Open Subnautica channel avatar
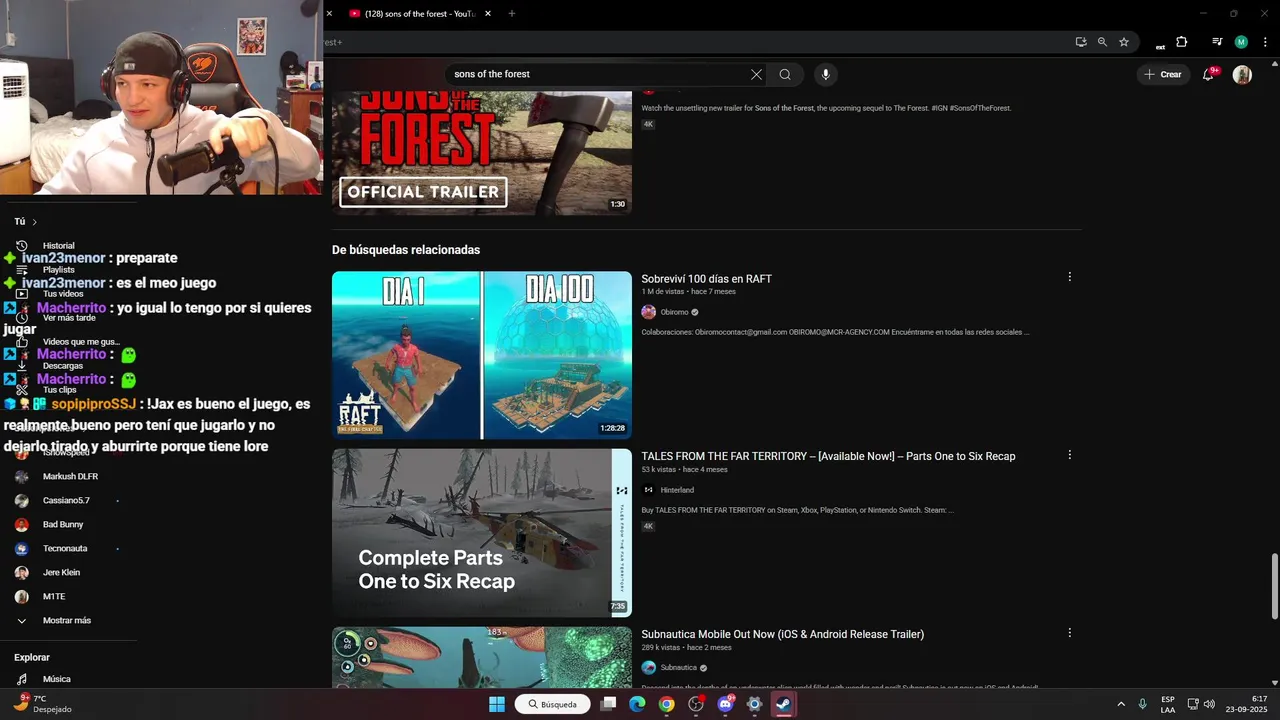 click(648, 667)
